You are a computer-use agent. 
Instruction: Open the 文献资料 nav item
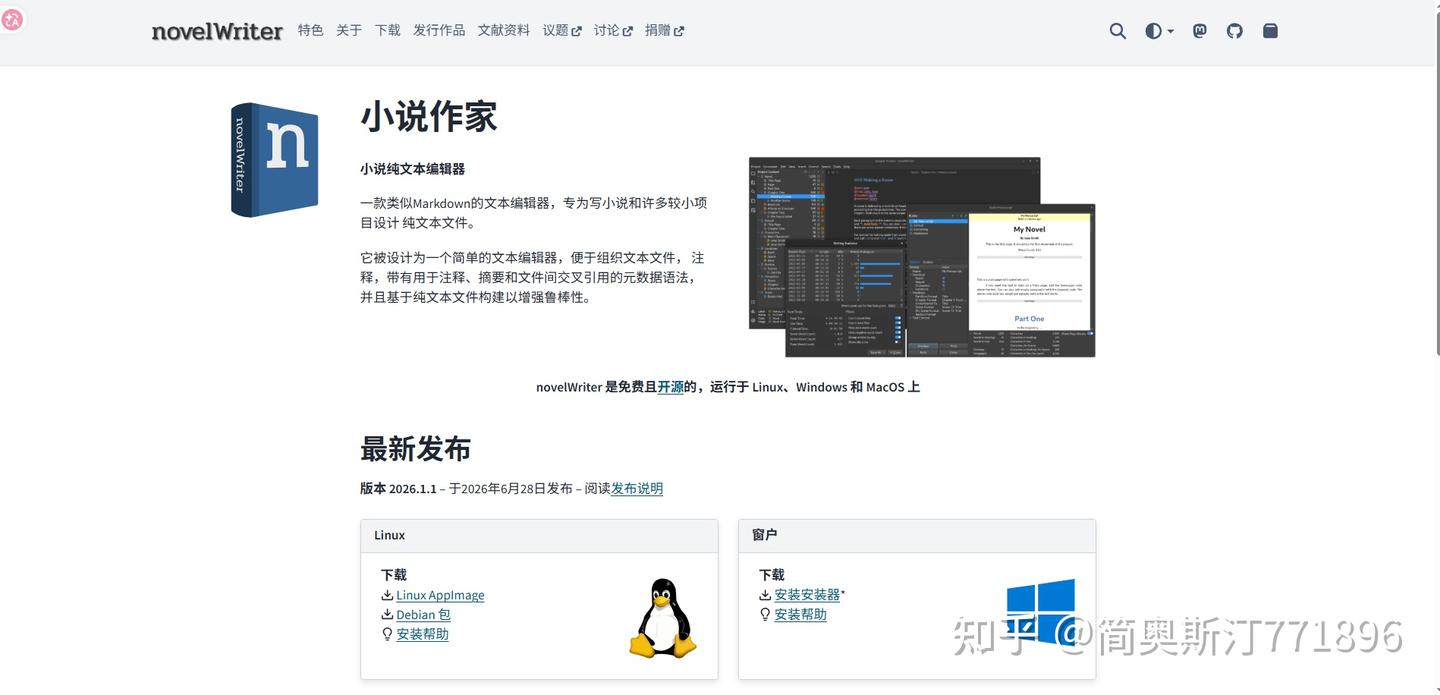click(504, 30)
